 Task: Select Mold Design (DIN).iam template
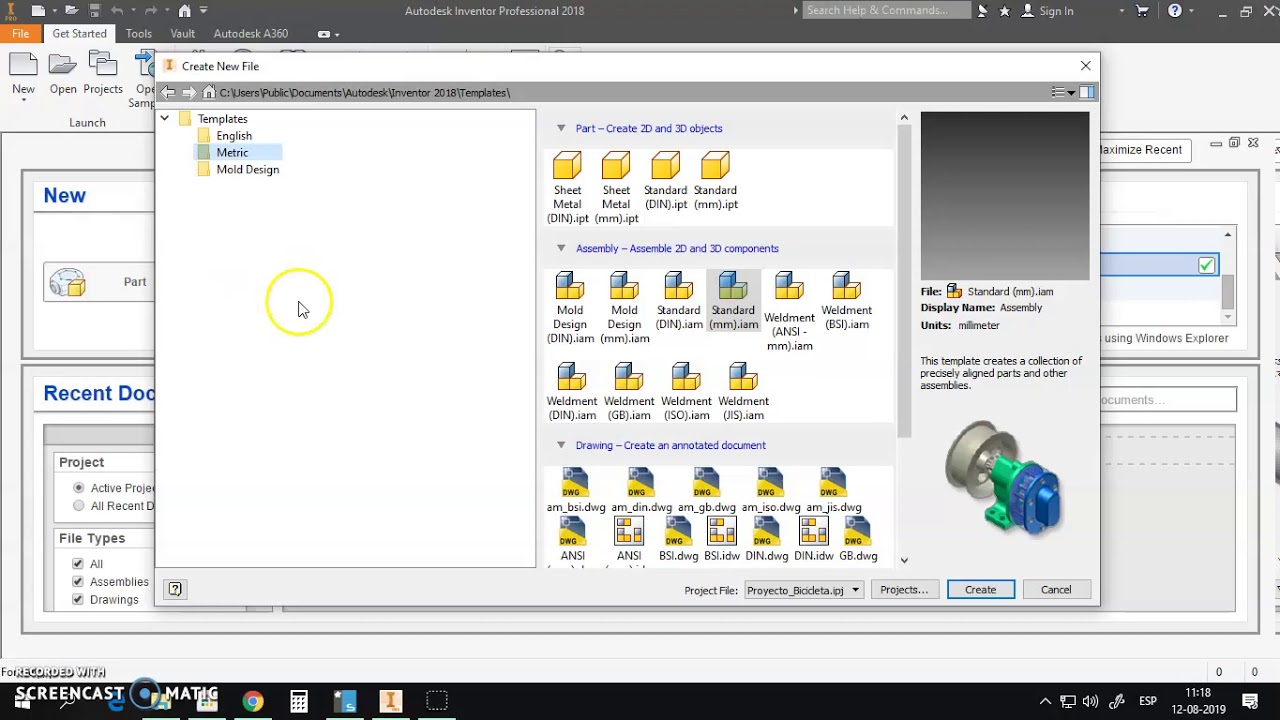(x=570, y=308)
